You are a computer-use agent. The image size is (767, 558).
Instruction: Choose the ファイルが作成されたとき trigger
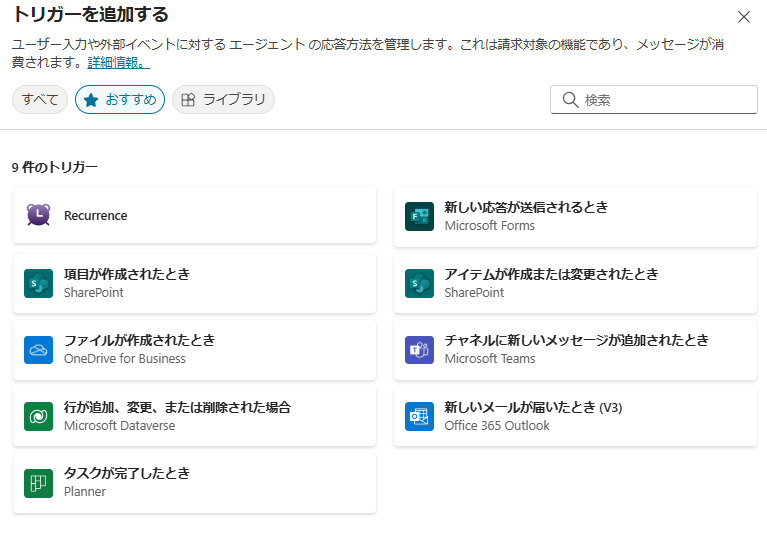click(x=194, y=350)
